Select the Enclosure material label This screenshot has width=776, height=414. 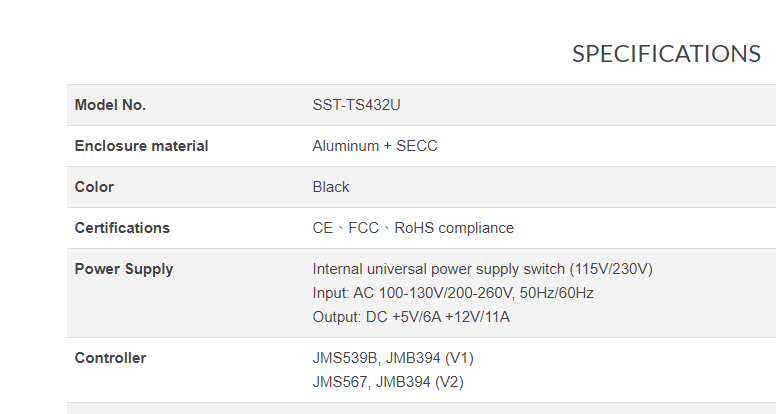[x=142, y=146]
